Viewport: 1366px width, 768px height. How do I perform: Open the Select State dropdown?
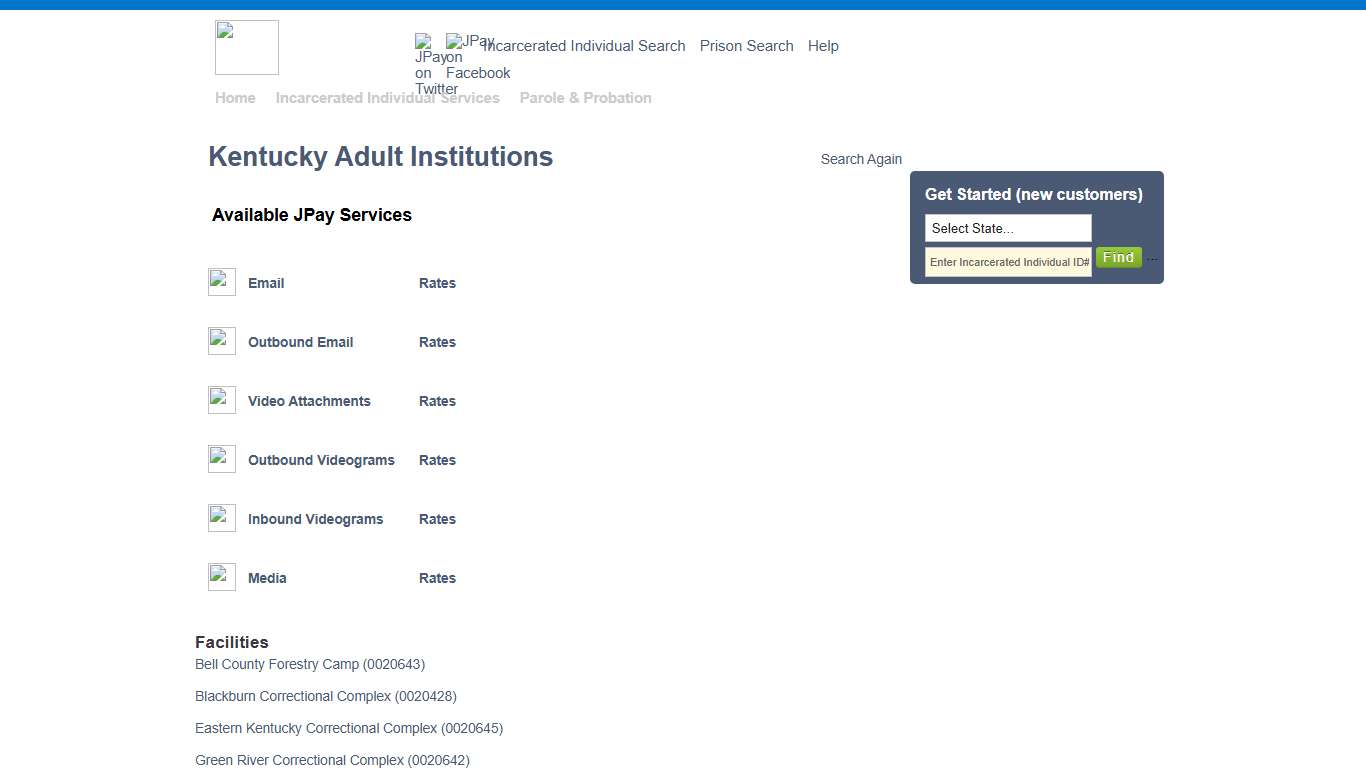coord(1007,228)
